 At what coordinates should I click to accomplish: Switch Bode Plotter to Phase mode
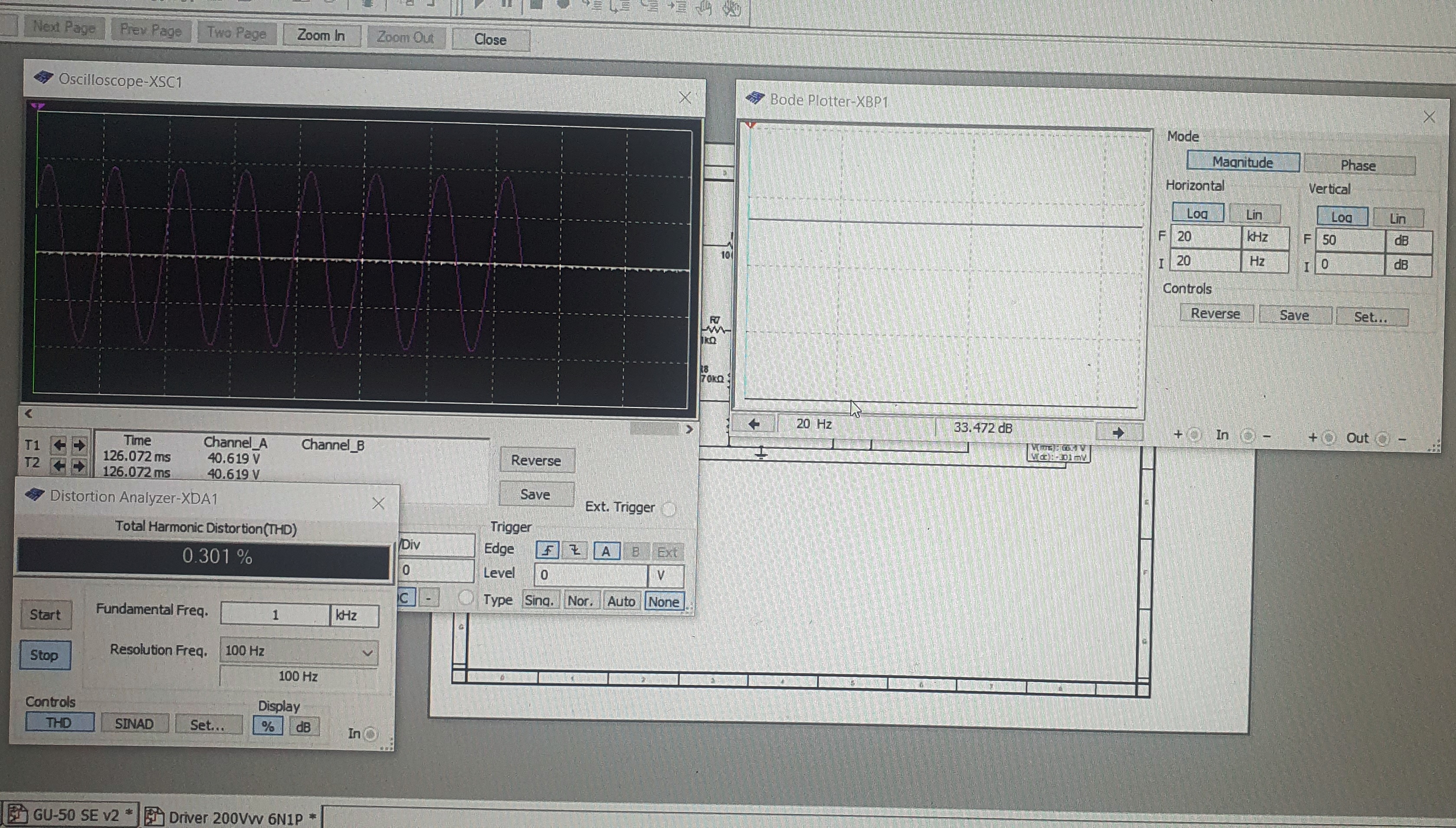(x=1359, y=165)
